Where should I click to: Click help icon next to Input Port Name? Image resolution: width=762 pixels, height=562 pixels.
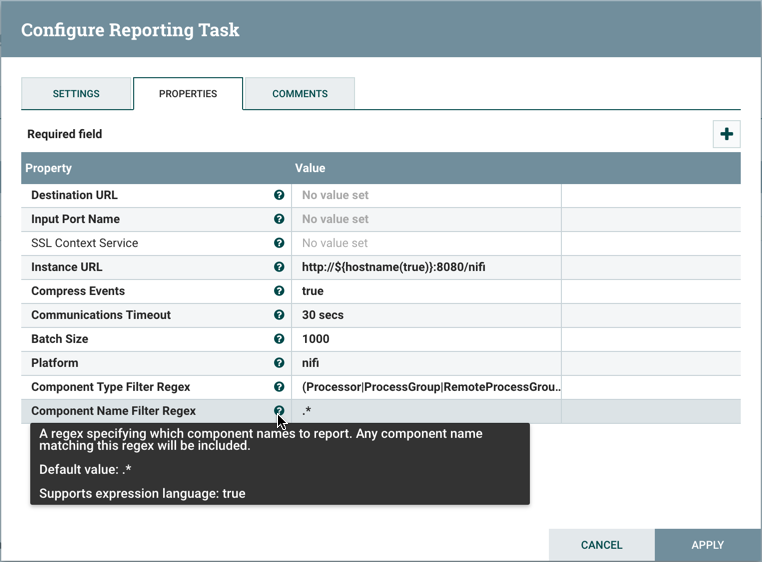point(279,220)
